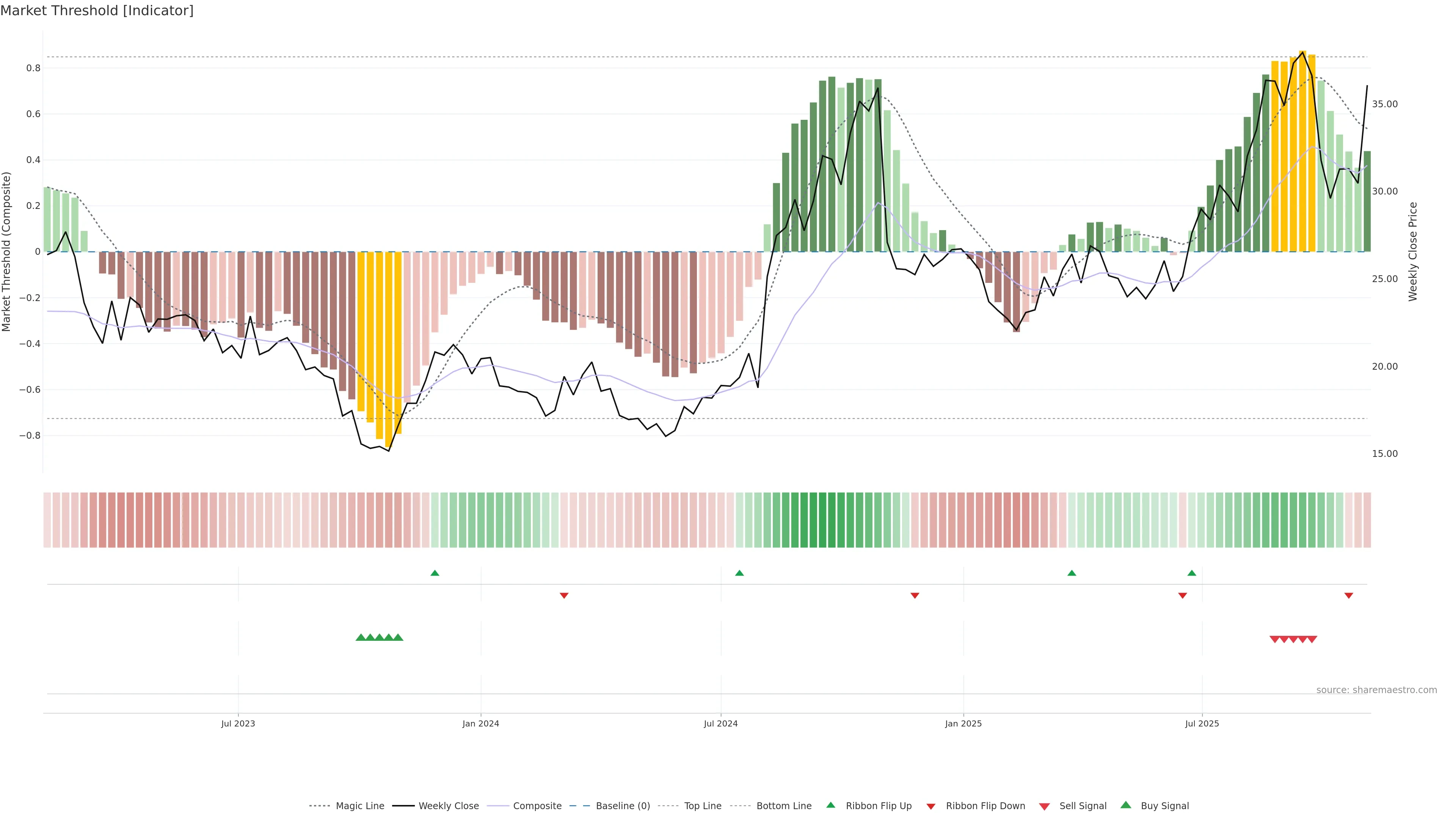Hide the Composite line via legend

(537, 805)
